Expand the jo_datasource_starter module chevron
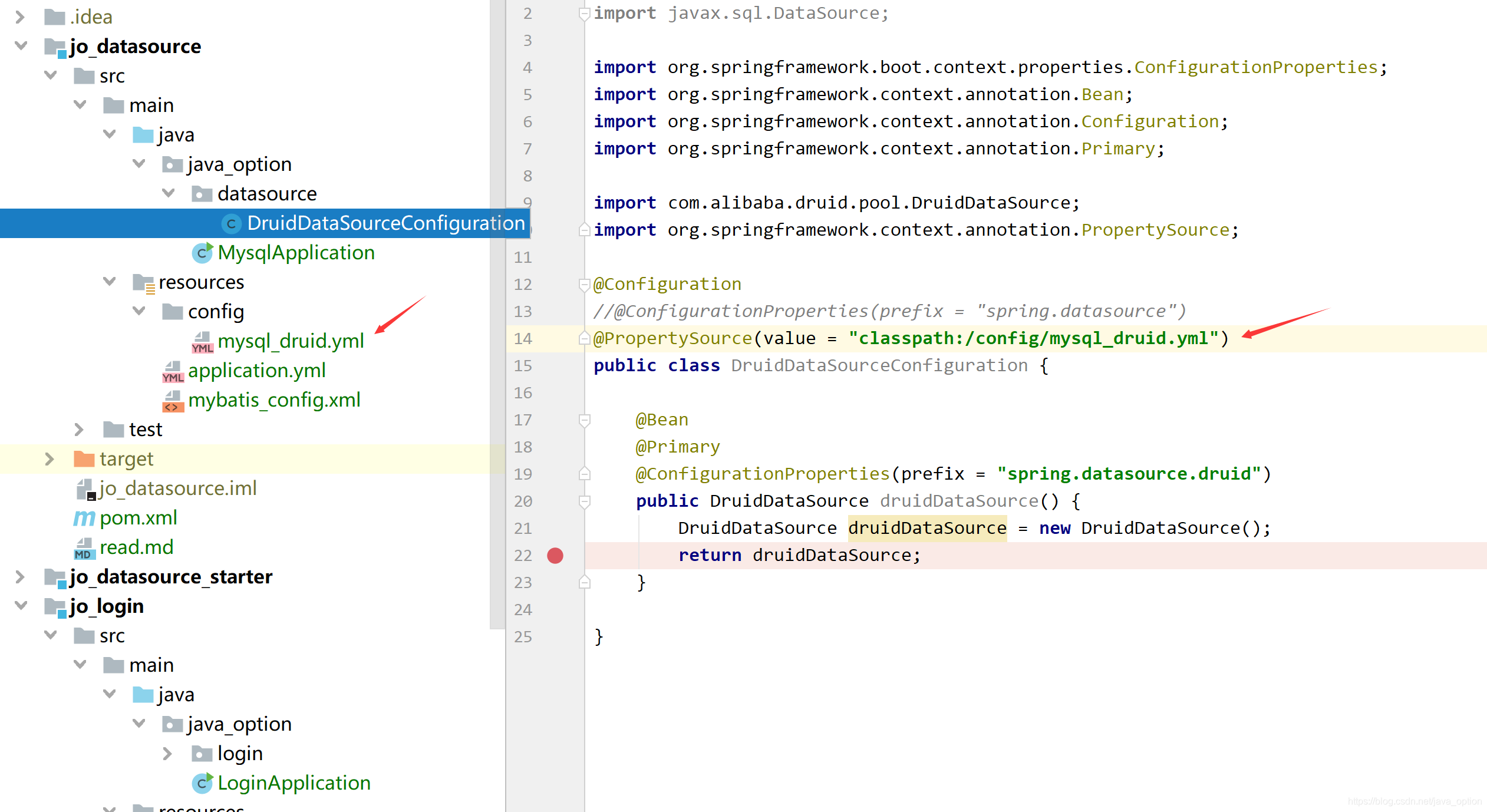The width and height of the screenshot is (1487, 812). pos(20,577)
